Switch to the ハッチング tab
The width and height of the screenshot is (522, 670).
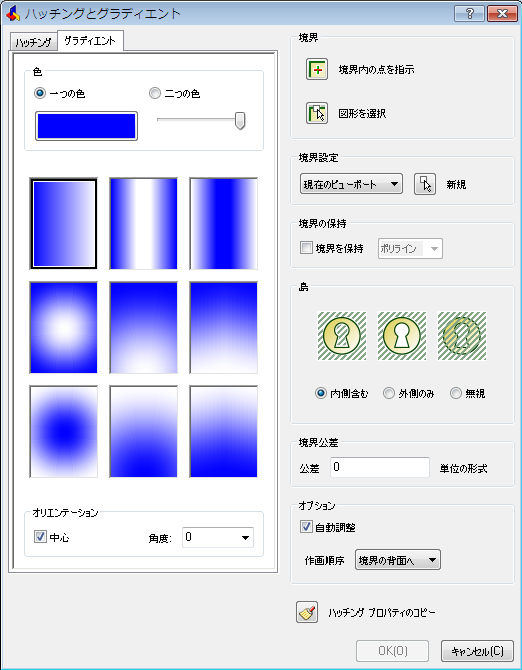pos(33,42)
